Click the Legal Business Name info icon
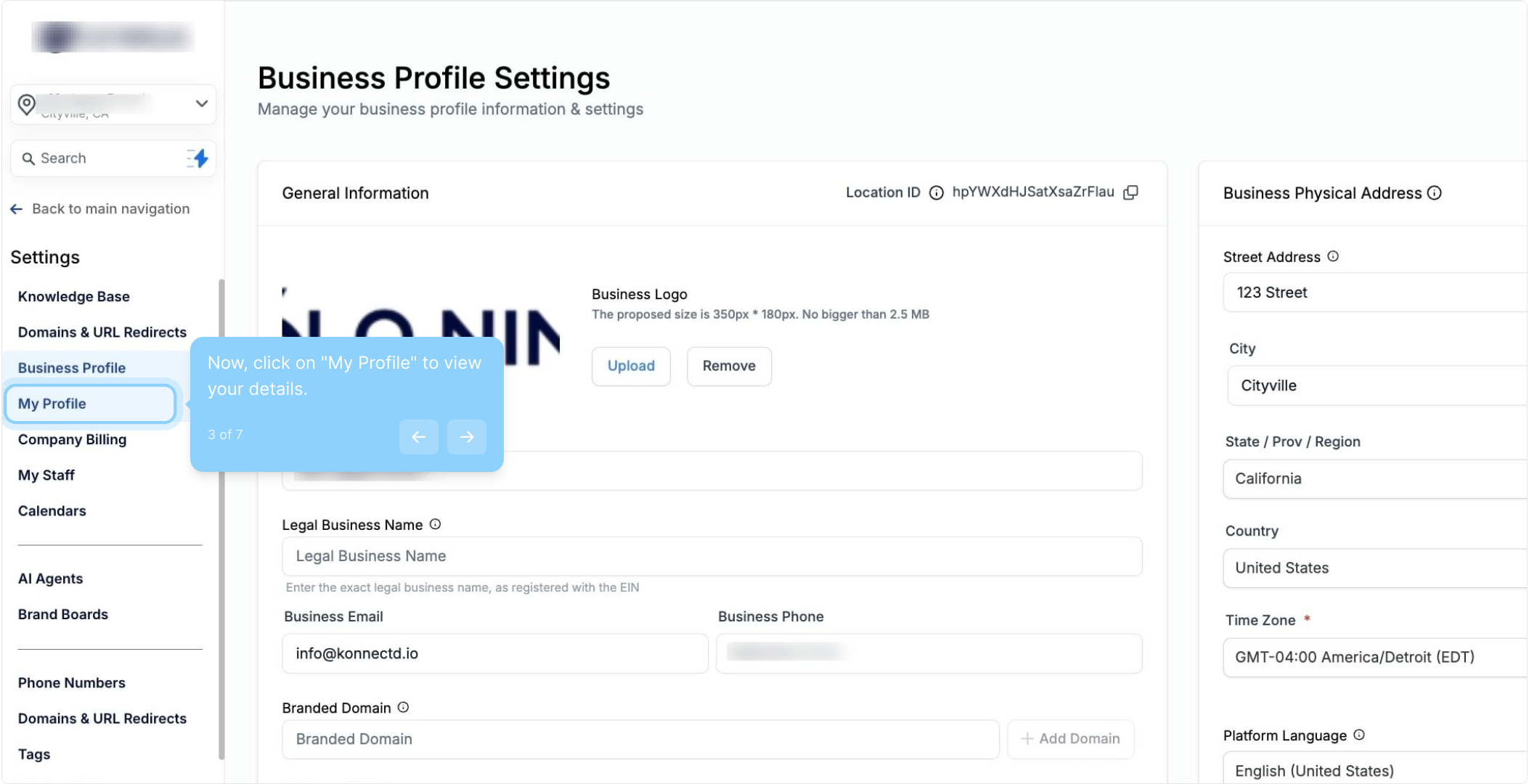 click(x=435, y=524)
